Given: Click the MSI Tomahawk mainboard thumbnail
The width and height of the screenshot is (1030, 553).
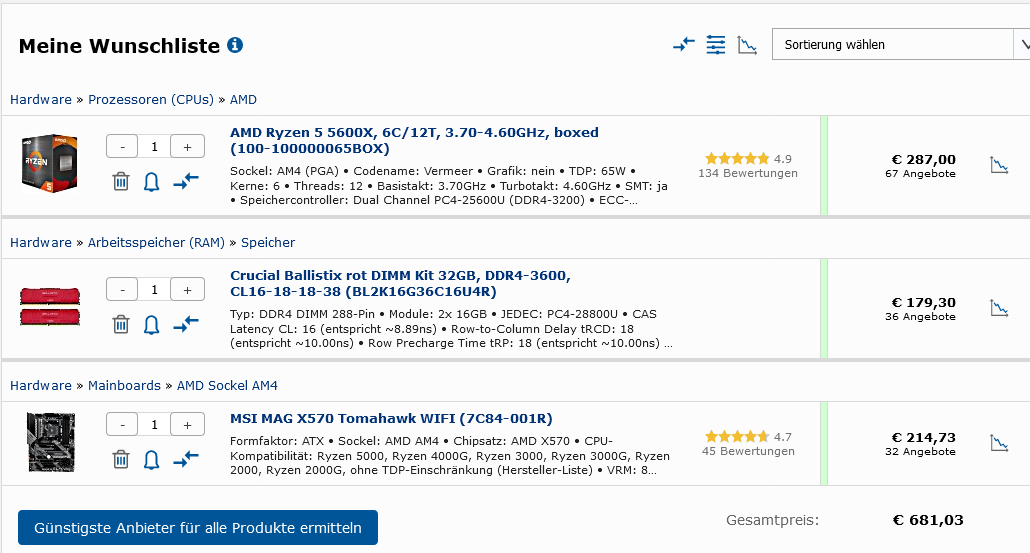Looking at the screenshot, I should pyautogui.click(x=50, y=441).
